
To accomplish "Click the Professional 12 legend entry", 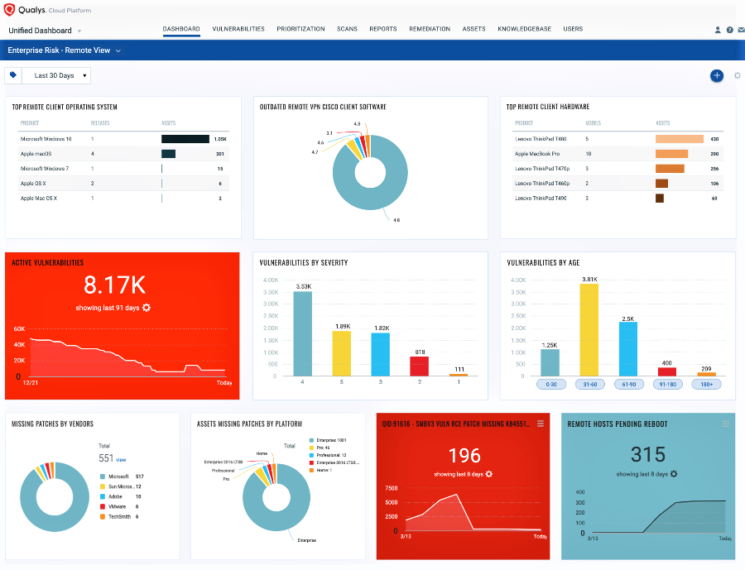I will (x=328, y=455).
